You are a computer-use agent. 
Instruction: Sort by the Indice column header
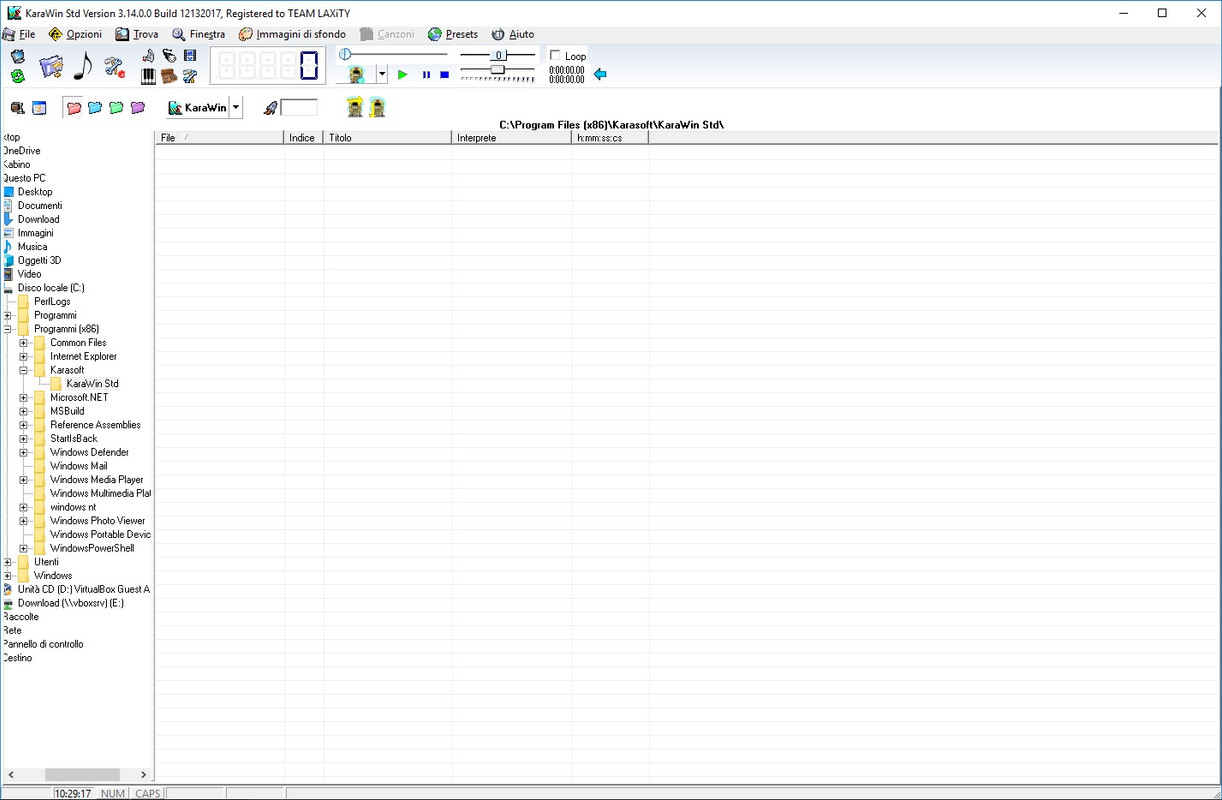click(x=303, y=138)
